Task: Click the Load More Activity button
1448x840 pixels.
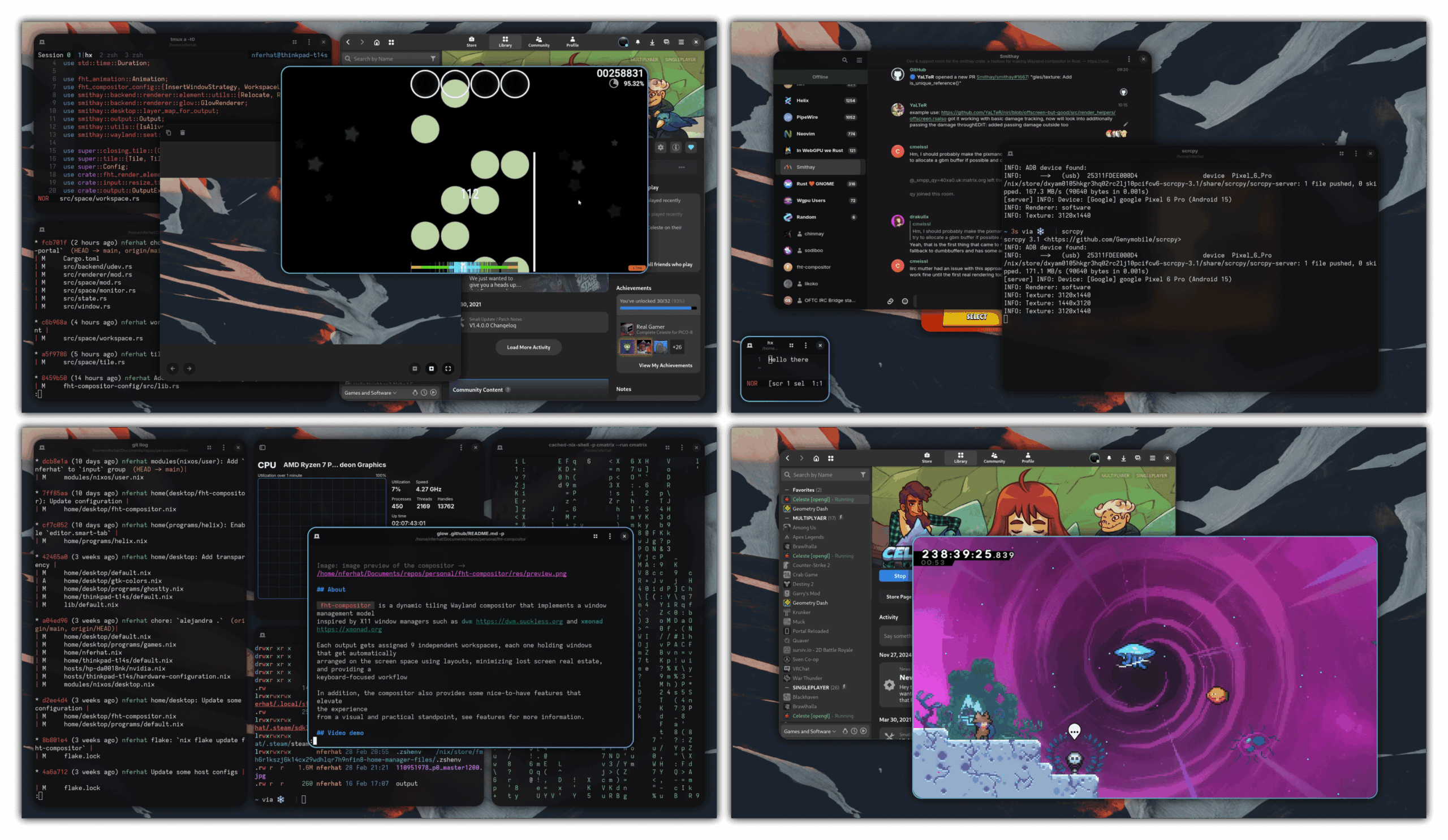Action: click(x=528, y=347)
